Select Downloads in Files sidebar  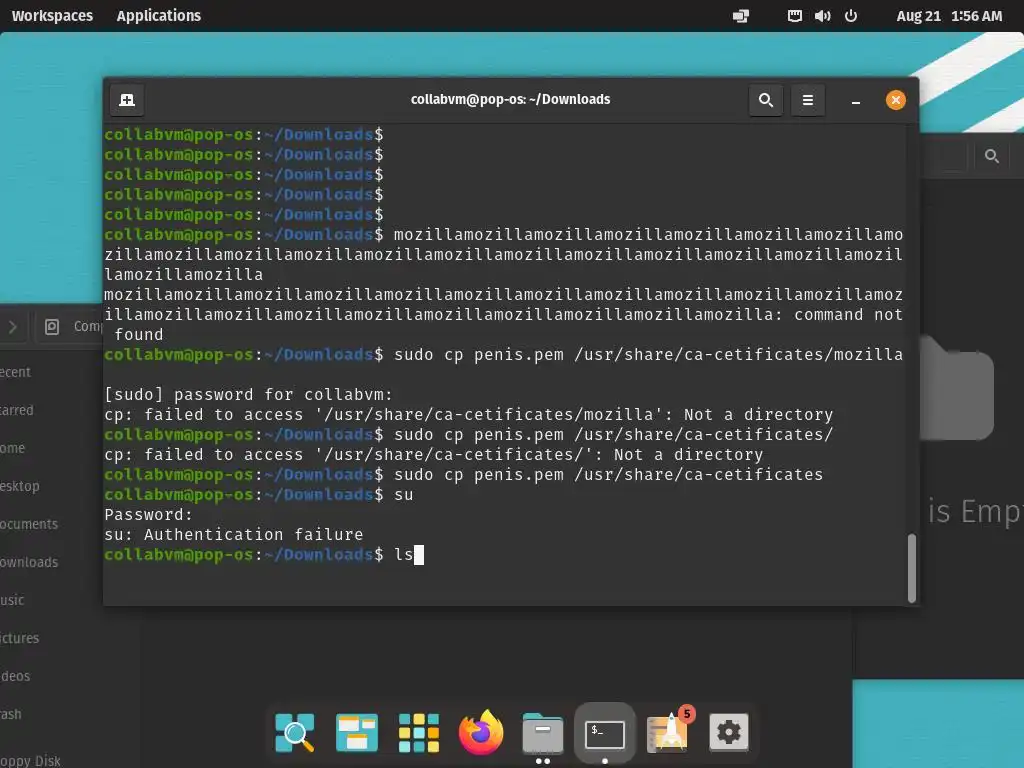[x=29, y=562]
